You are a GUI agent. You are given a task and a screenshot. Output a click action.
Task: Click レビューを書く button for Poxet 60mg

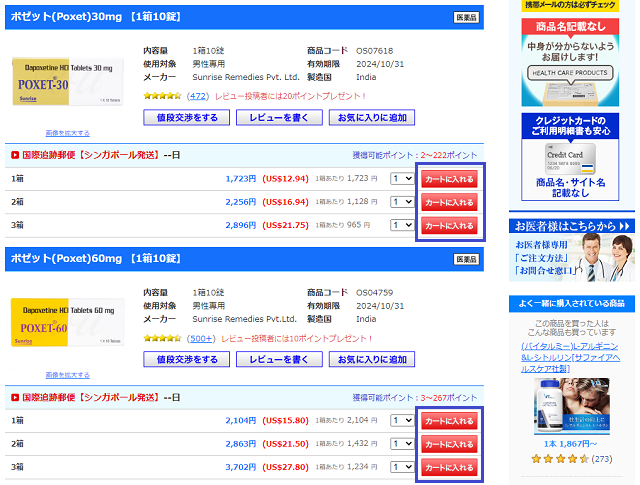coord(279,359)
